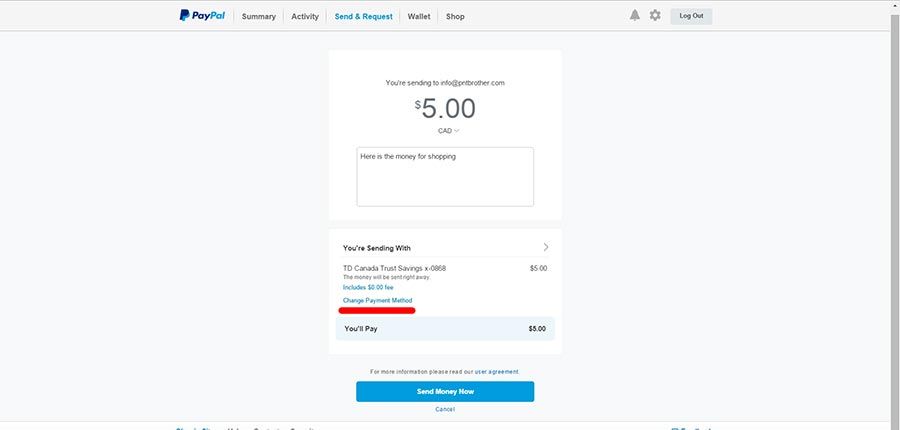Image resolution: width=900 pixels, height=430 pixels.
Task: Expand the You're Sending With chevron
Action: coord(546,247)
